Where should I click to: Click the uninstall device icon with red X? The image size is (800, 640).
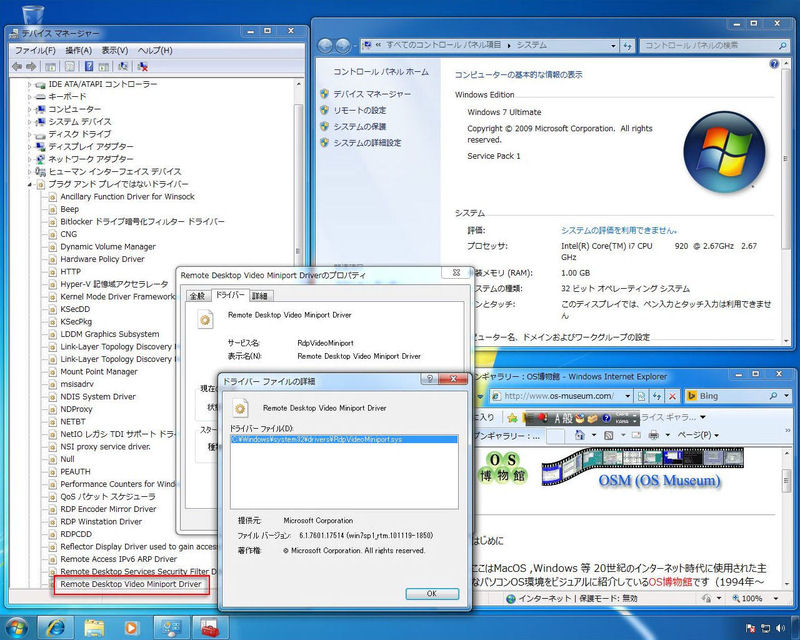point(143,66)
